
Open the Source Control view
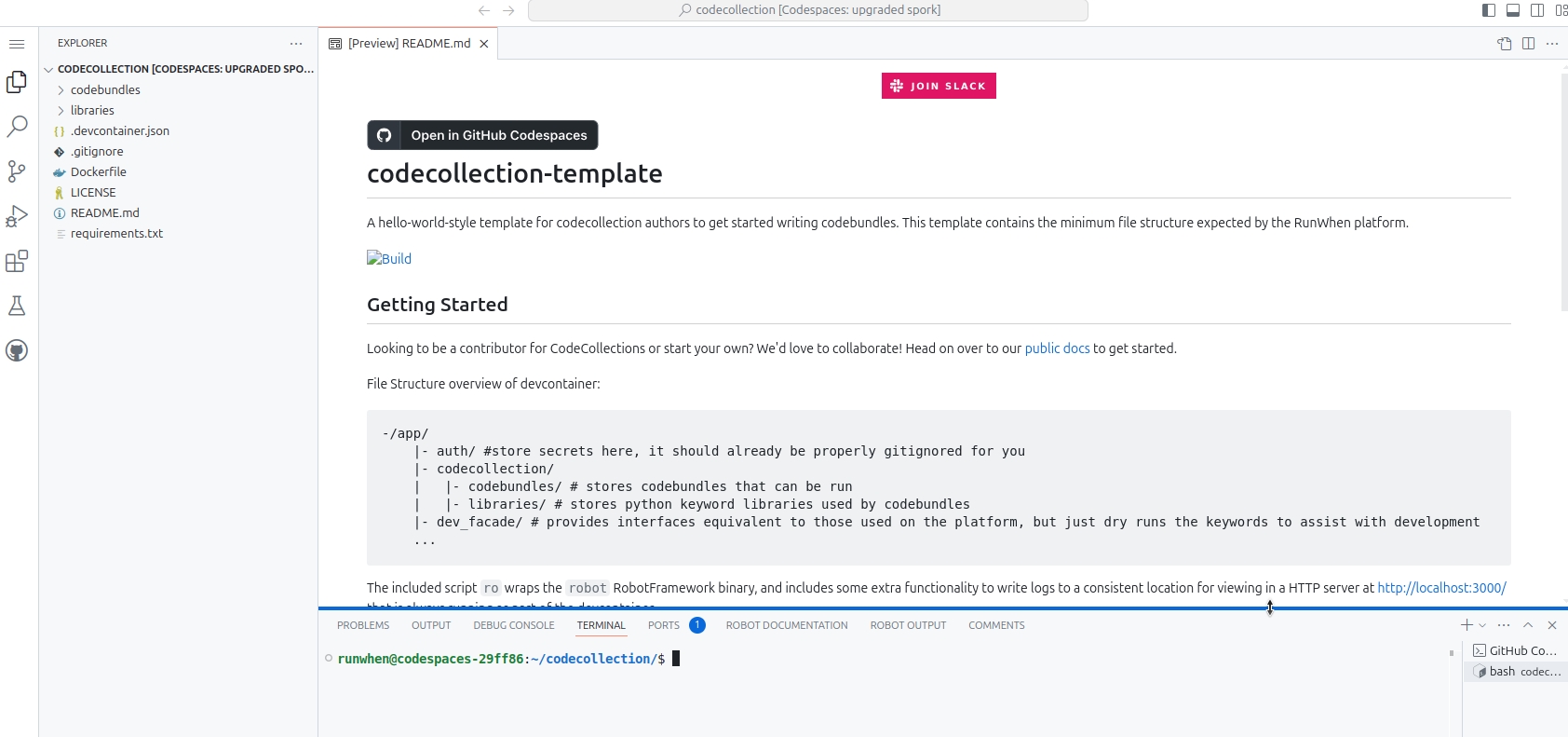point(17,171)
